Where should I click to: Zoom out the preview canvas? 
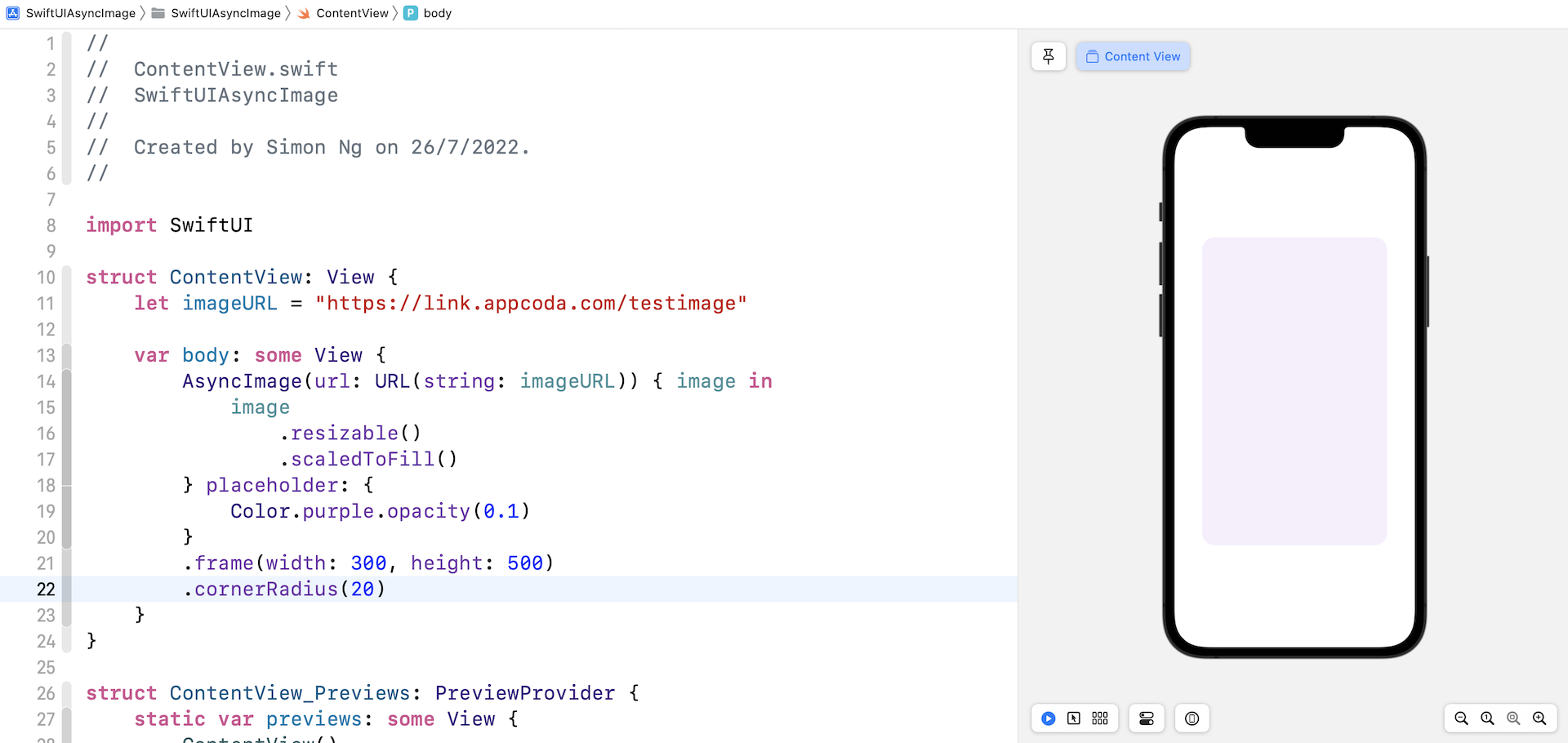point(1462,719)
